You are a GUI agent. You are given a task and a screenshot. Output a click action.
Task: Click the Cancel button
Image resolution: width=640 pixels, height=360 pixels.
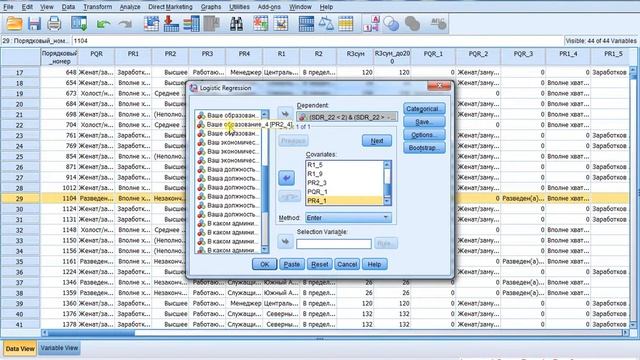point(347,264)
